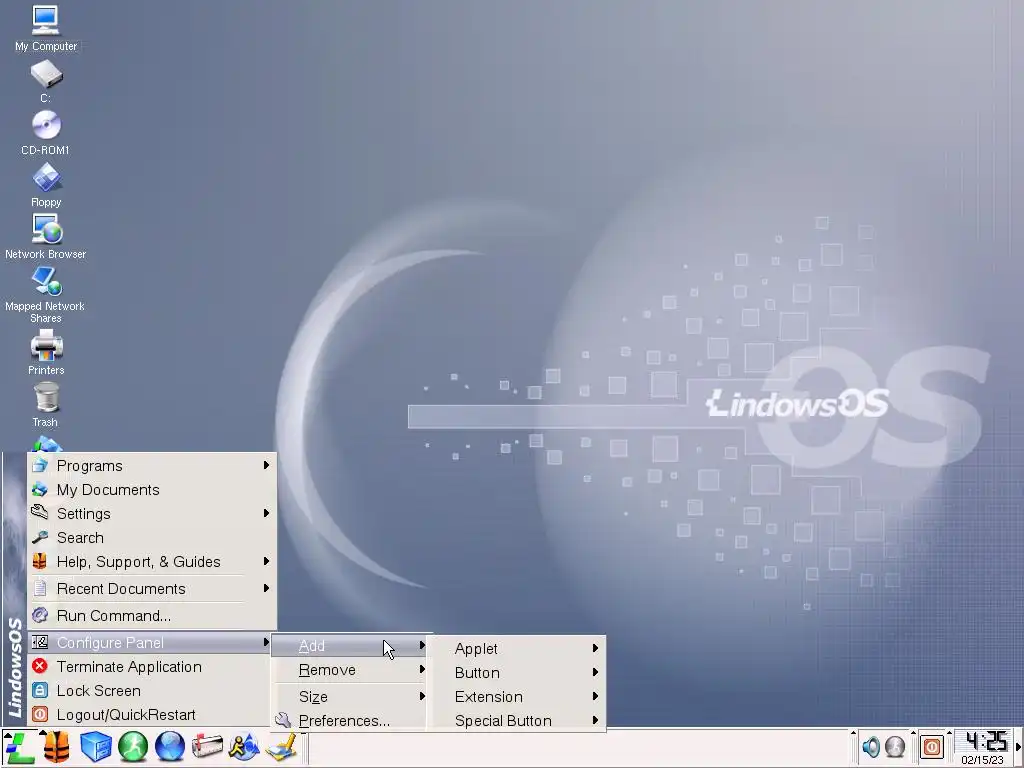Choose Search in the launch menu

point(152,538)
